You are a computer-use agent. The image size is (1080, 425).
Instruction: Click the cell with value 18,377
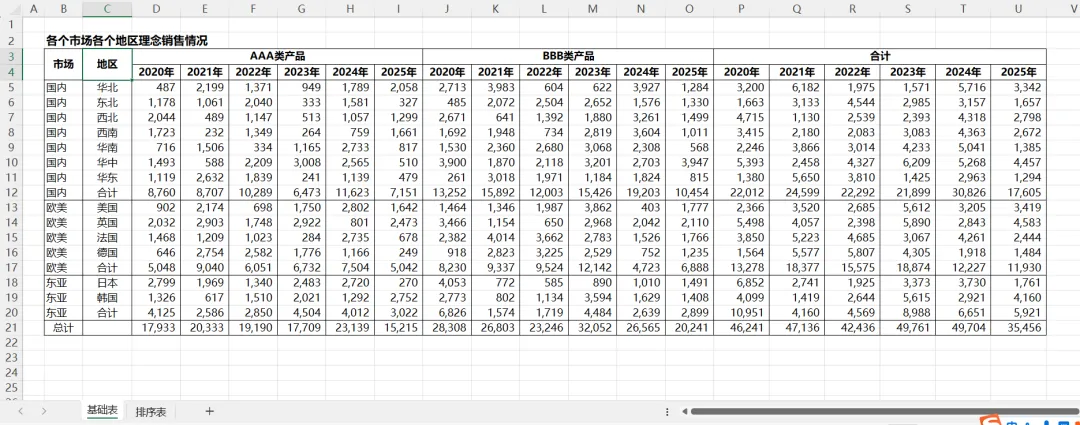[797, 267]
